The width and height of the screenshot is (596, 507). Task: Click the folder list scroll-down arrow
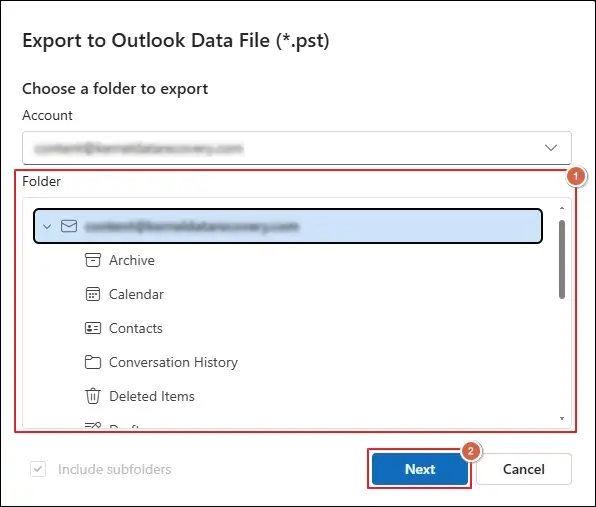[x=562, y=418]
